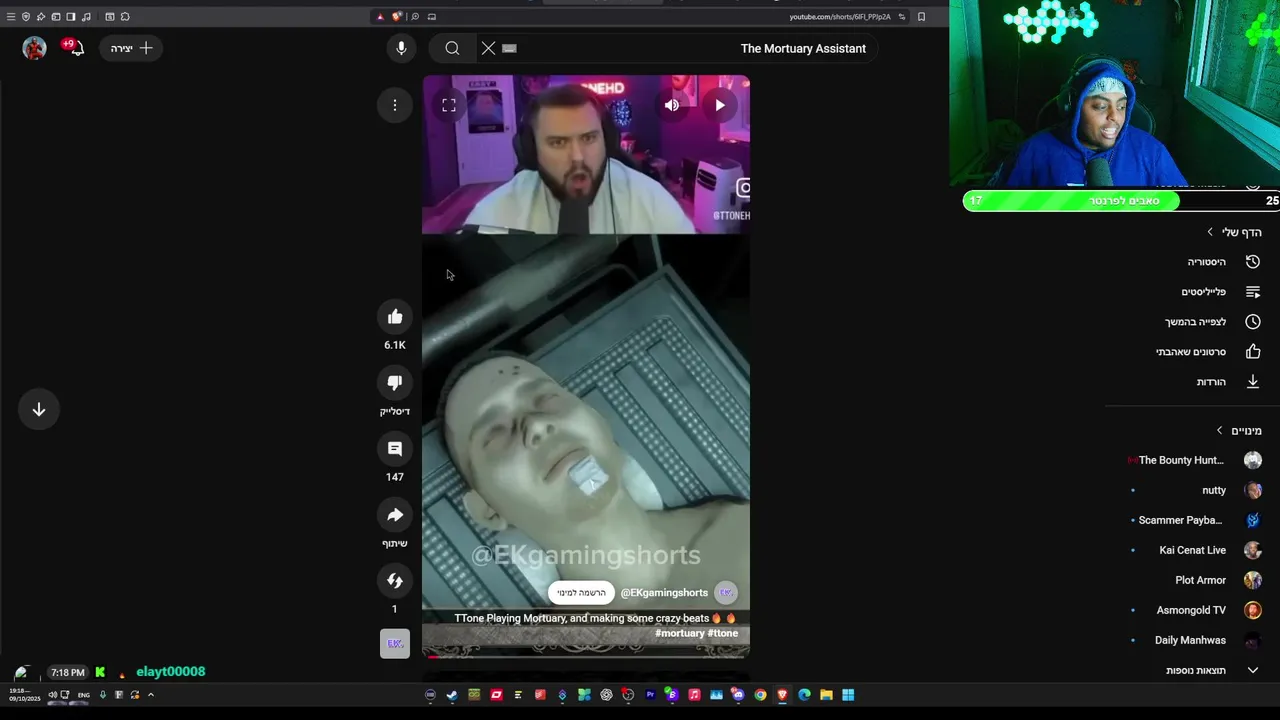
Task: Mute the short's volume speaker icon
Action: pyautogui.click(x=672, y=105)
